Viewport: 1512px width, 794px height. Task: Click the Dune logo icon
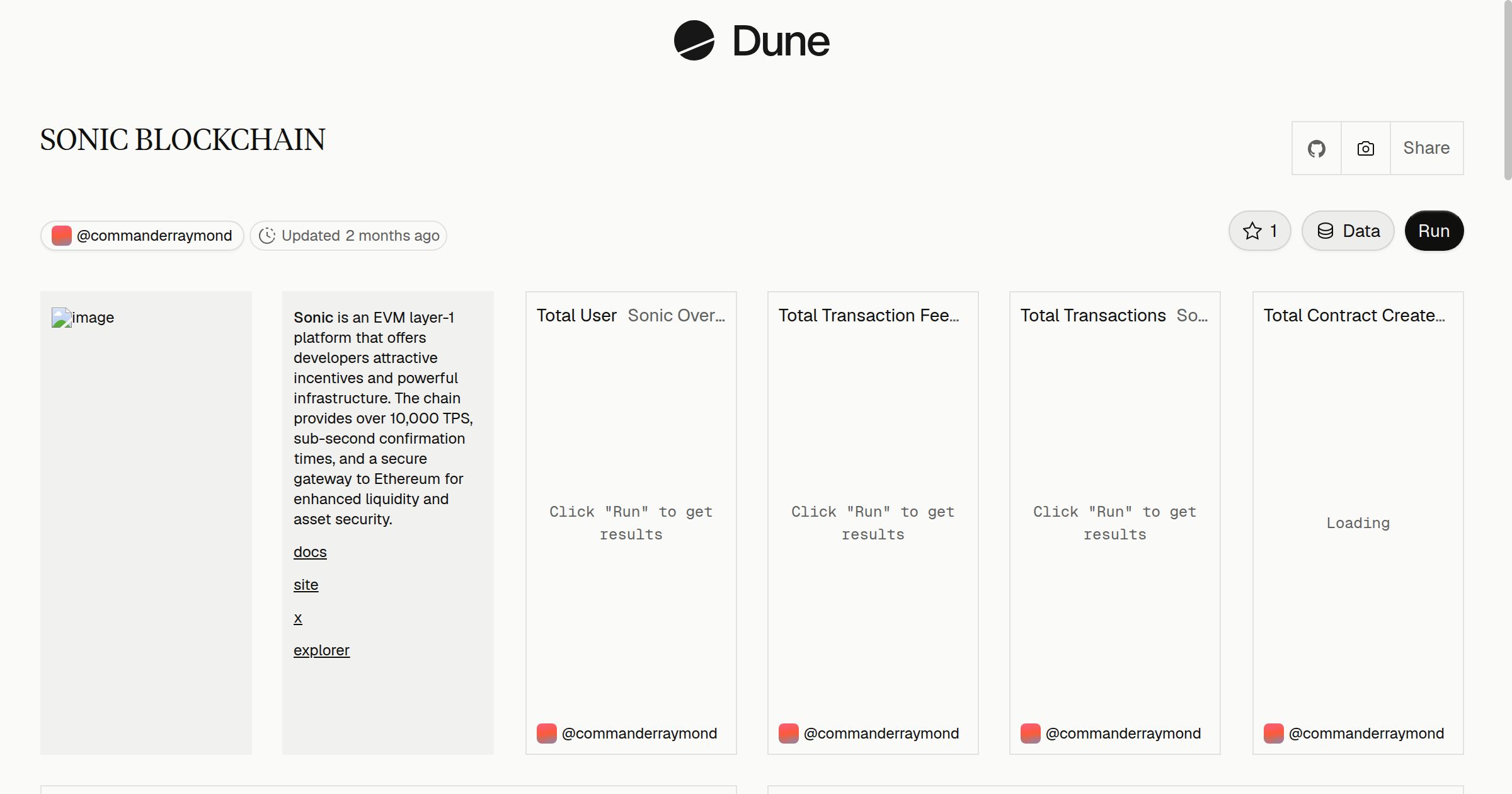click(x=694, y=40)
